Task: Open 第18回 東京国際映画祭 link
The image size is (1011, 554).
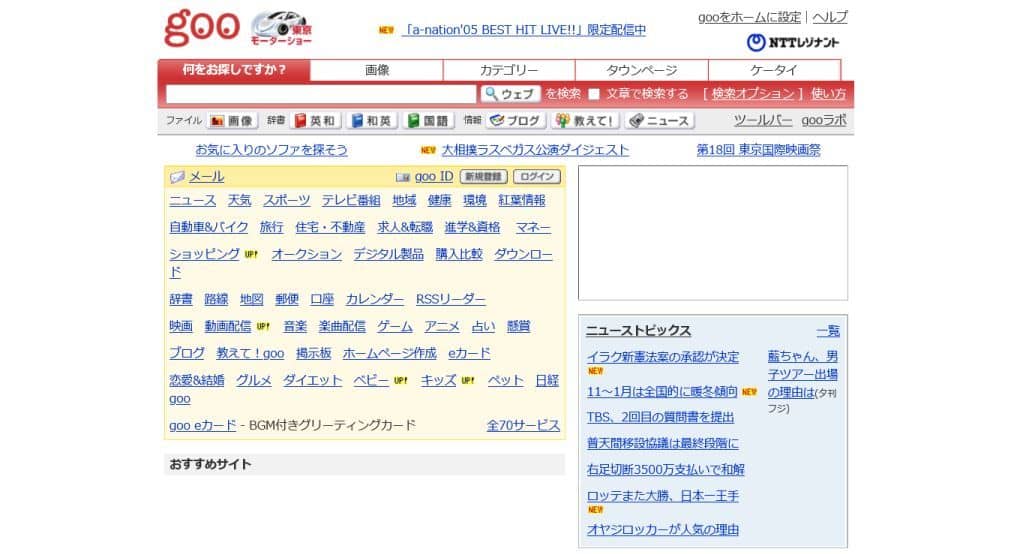Action: click(x=758, y=150)
